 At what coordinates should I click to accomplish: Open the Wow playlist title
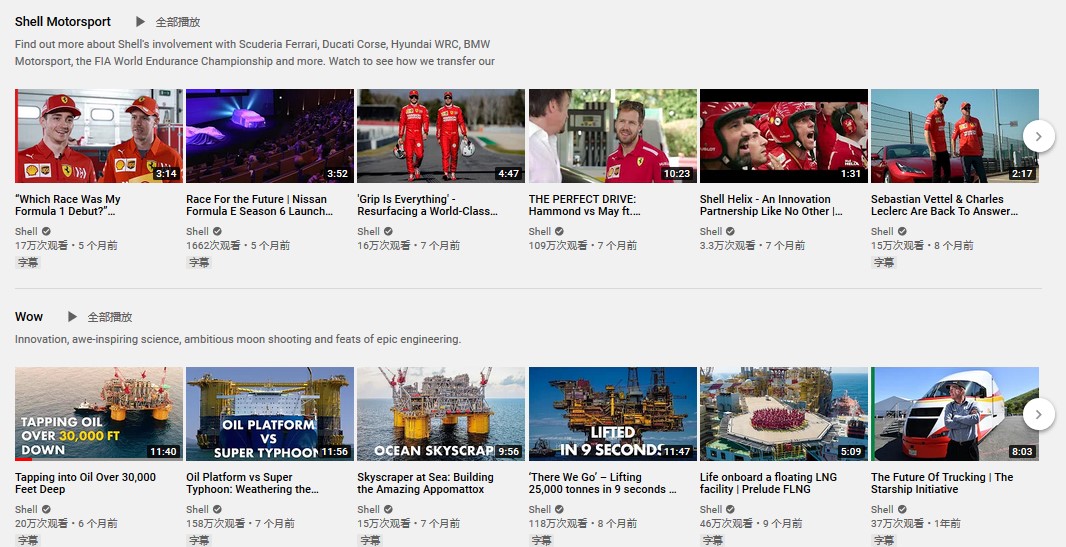pyautogui.click(x=29, y=317)
